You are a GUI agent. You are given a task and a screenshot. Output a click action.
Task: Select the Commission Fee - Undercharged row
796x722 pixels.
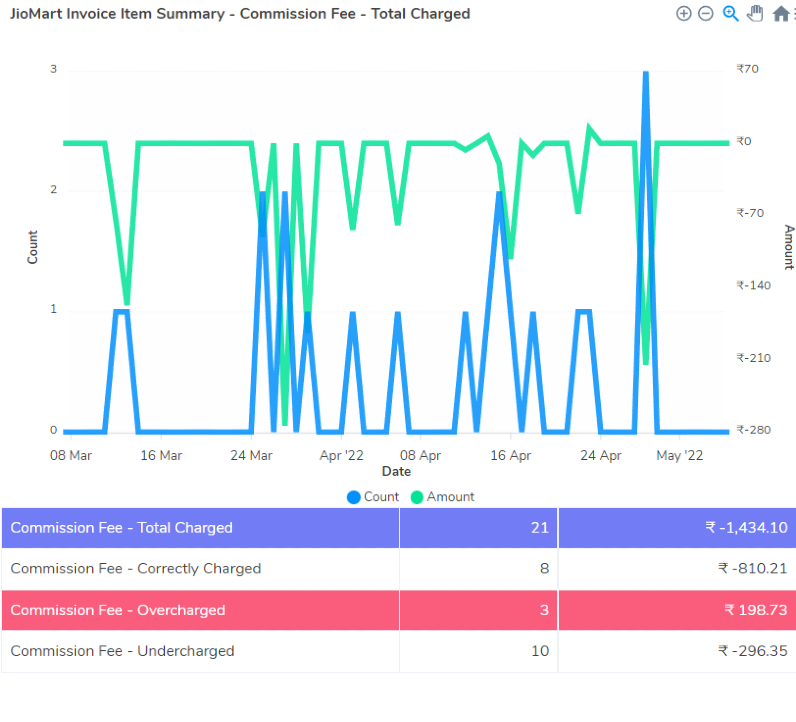pyautogui.click(x=399, y=651)
